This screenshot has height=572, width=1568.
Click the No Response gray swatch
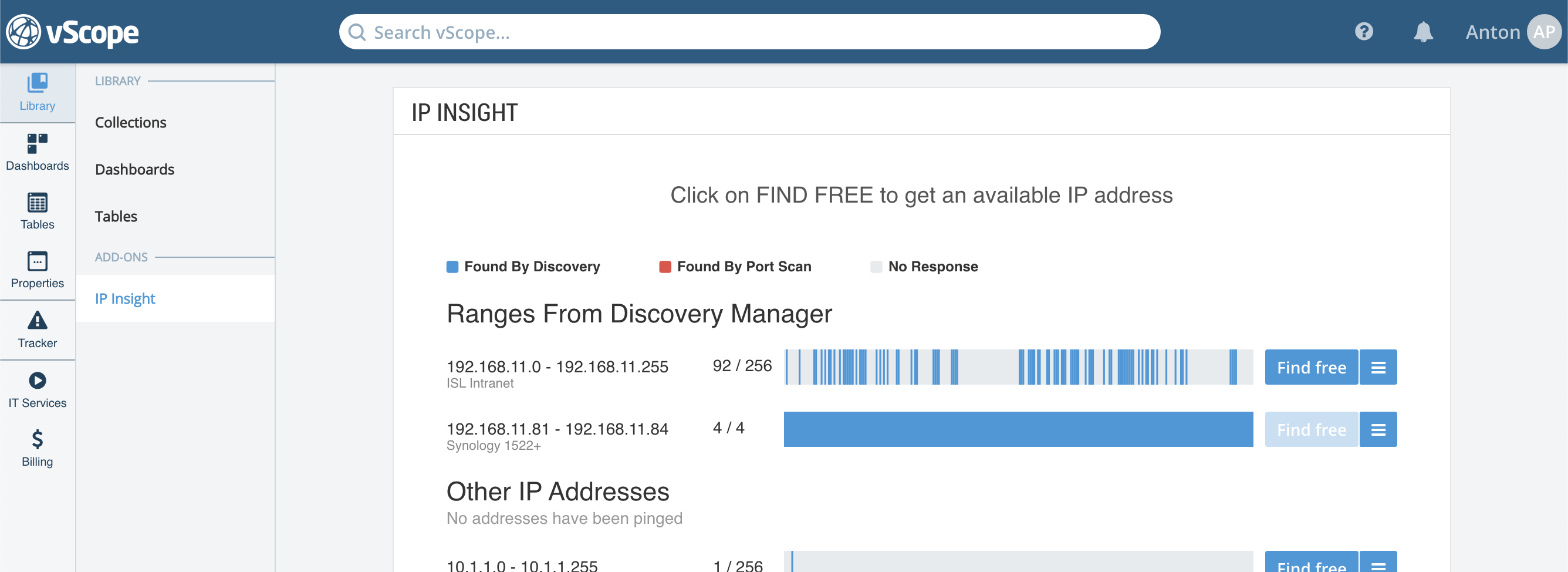coord(877,267)
